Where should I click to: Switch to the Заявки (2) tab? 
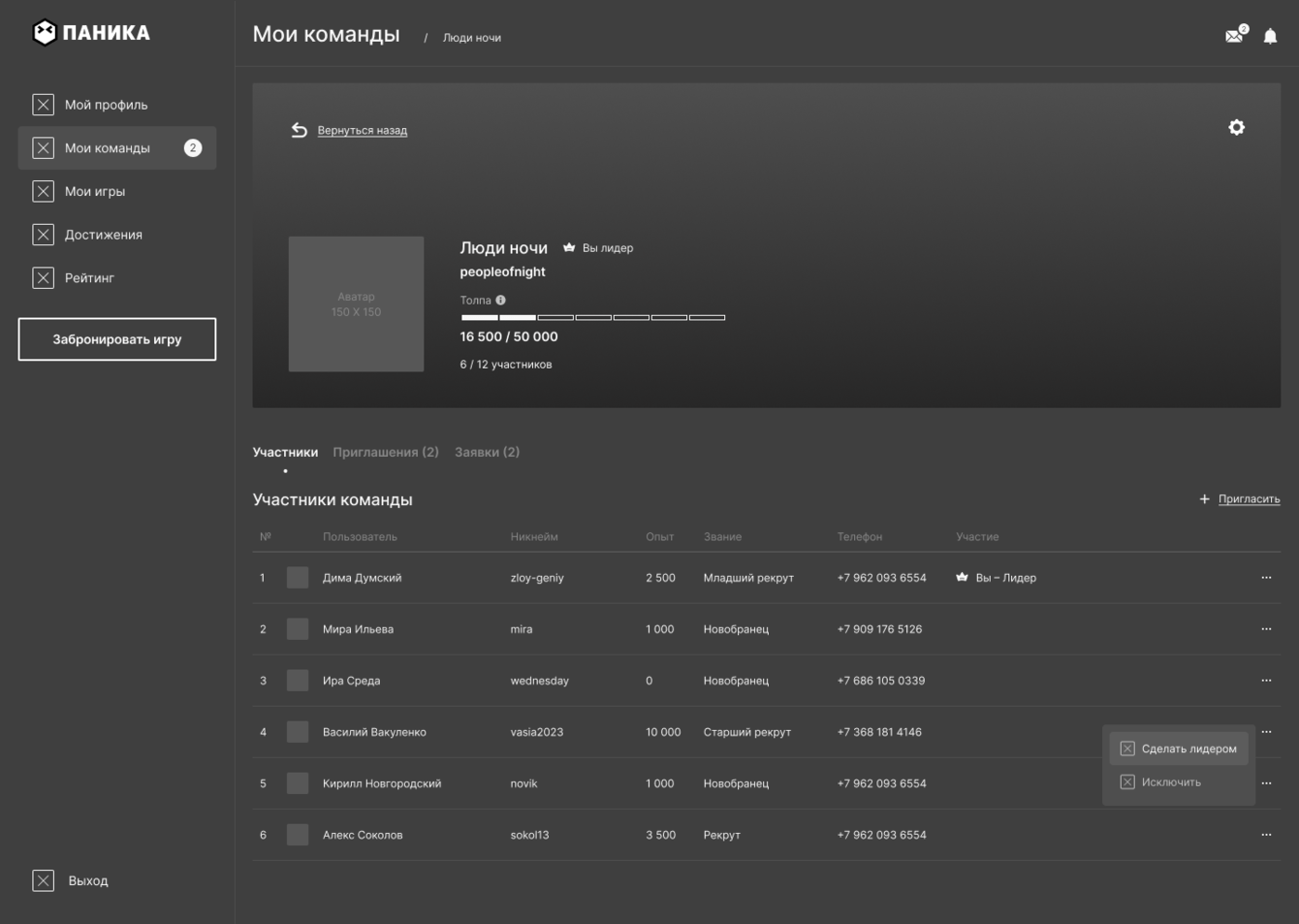[487, 453]
